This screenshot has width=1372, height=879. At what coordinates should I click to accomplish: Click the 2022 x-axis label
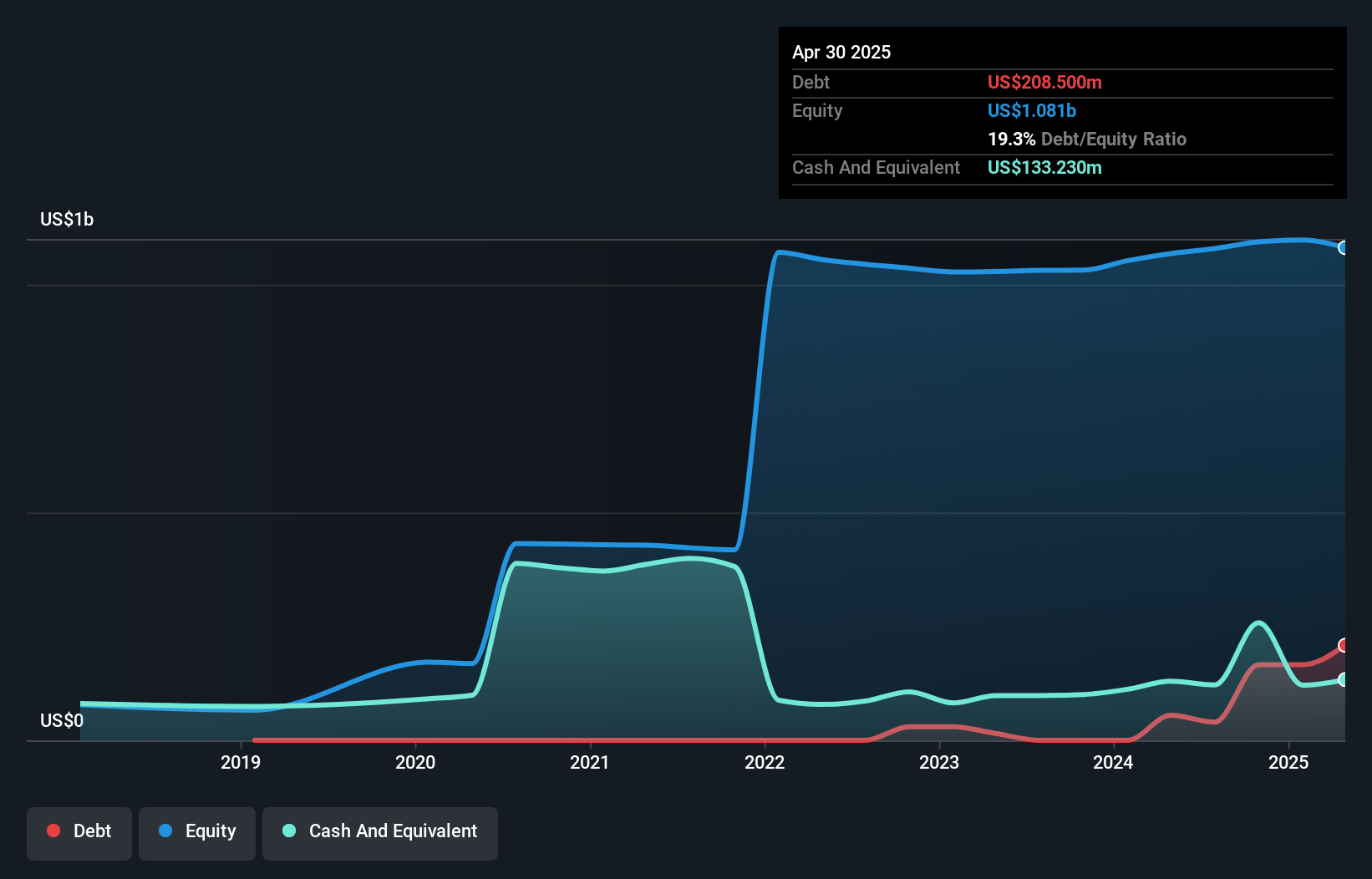pyautogui.click(x=765, y=762)
